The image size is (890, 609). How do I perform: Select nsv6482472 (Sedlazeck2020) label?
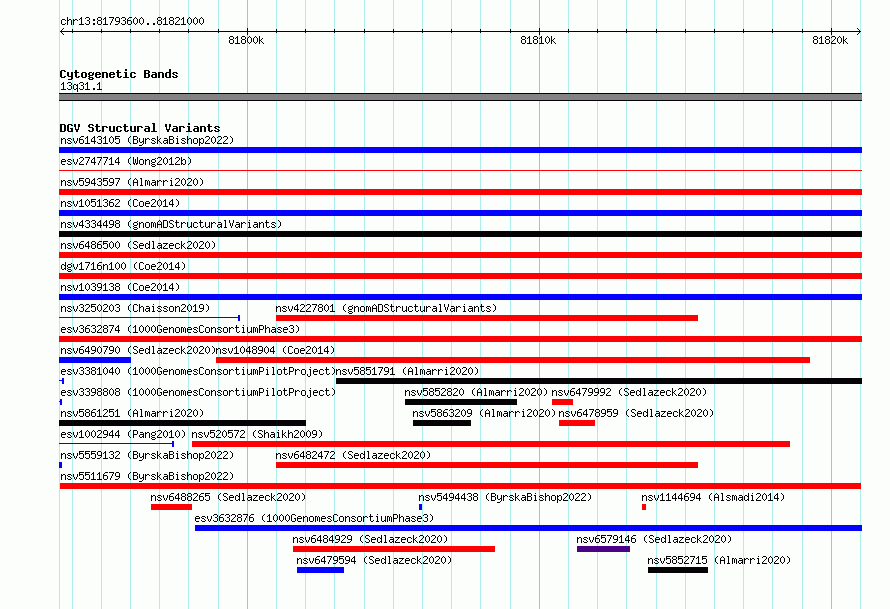353,455
